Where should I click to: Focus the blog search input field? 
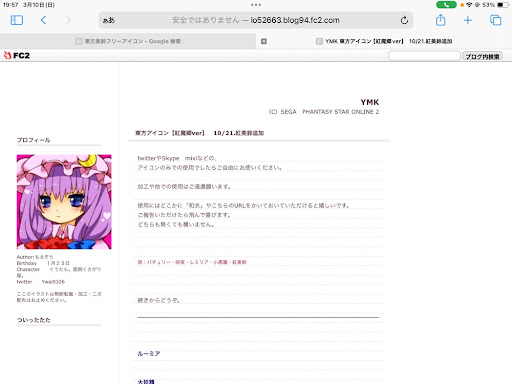coord(424,56)
